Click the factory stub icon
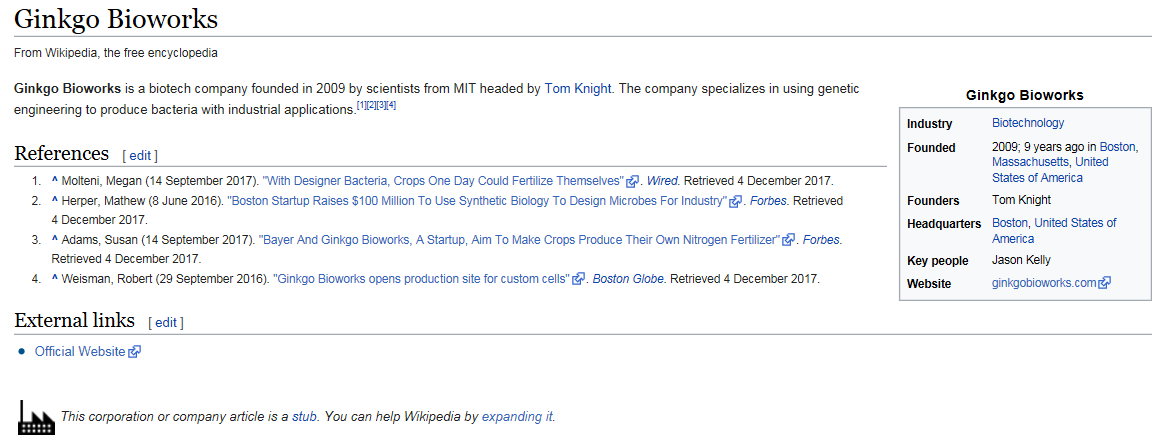The width and height of the screenshot is (1168, 444). pyautogui.click(x=35, y=416)
